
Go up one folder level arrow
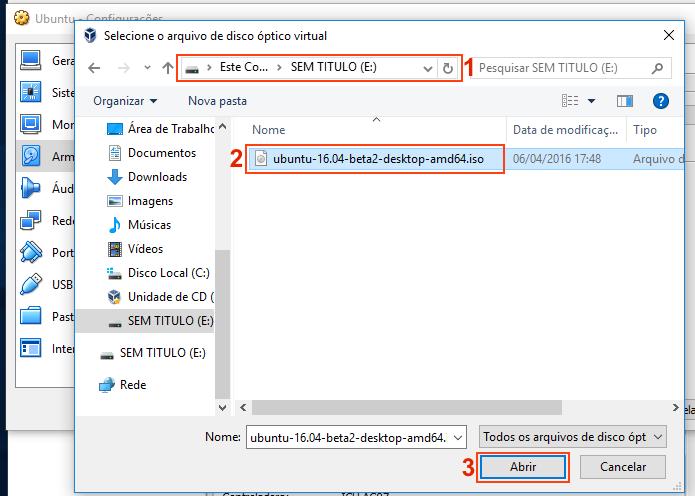tap(168, 68)
